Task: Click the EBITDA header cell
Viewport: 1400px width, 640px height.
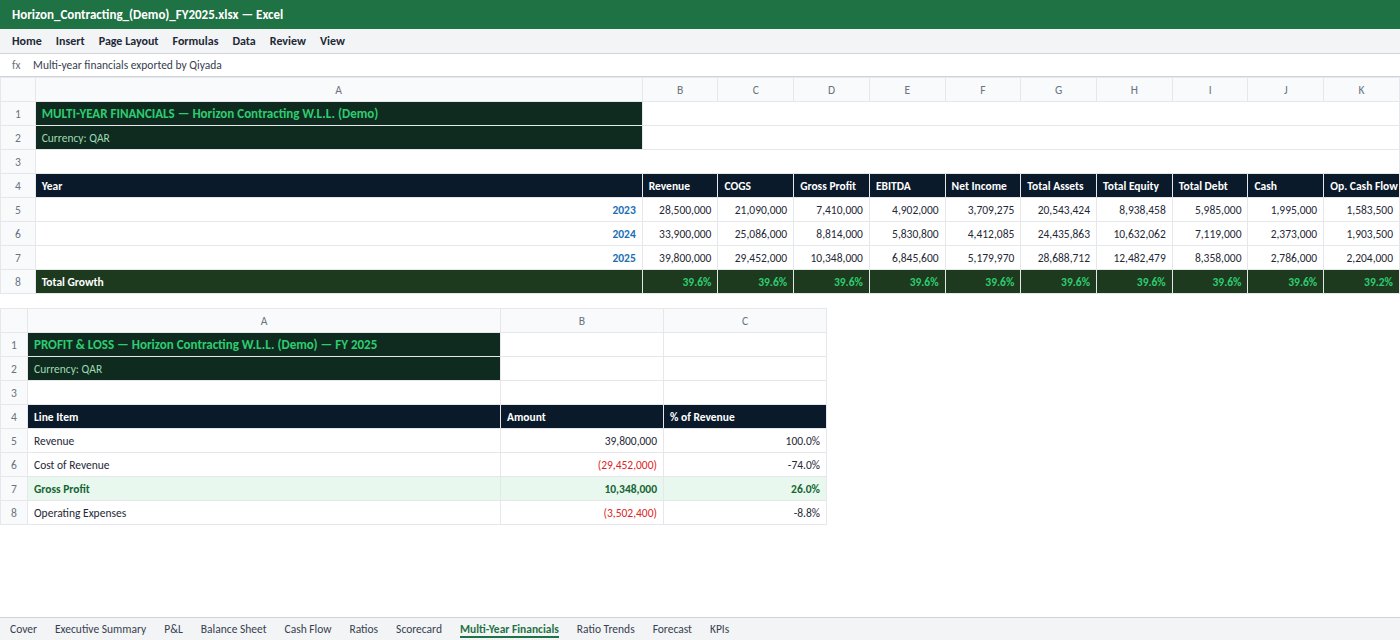Action: click(907, 186)
